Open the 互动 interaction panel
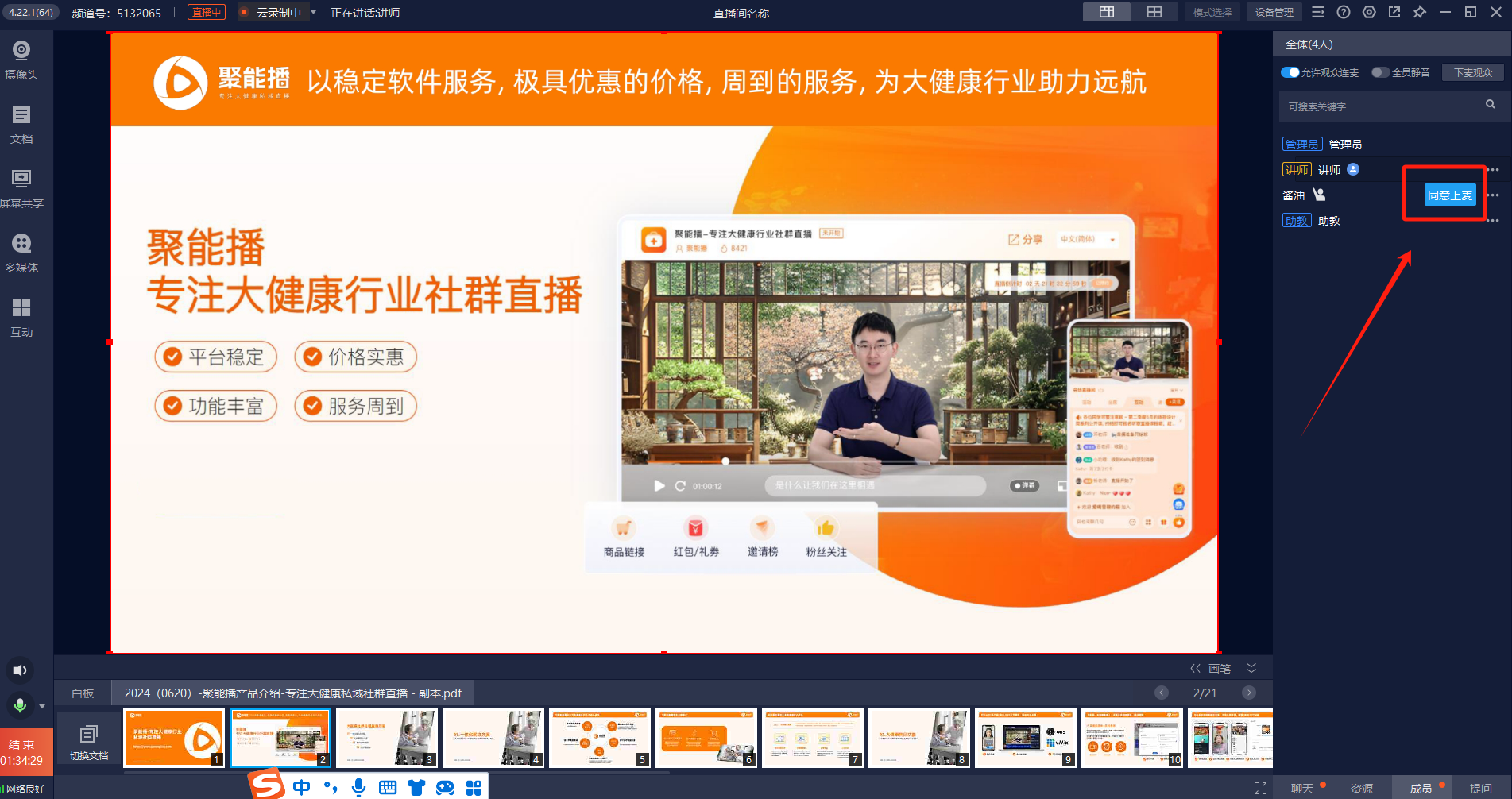The width and height of the screenshot is (1512, 799). (x=21, y=318)
